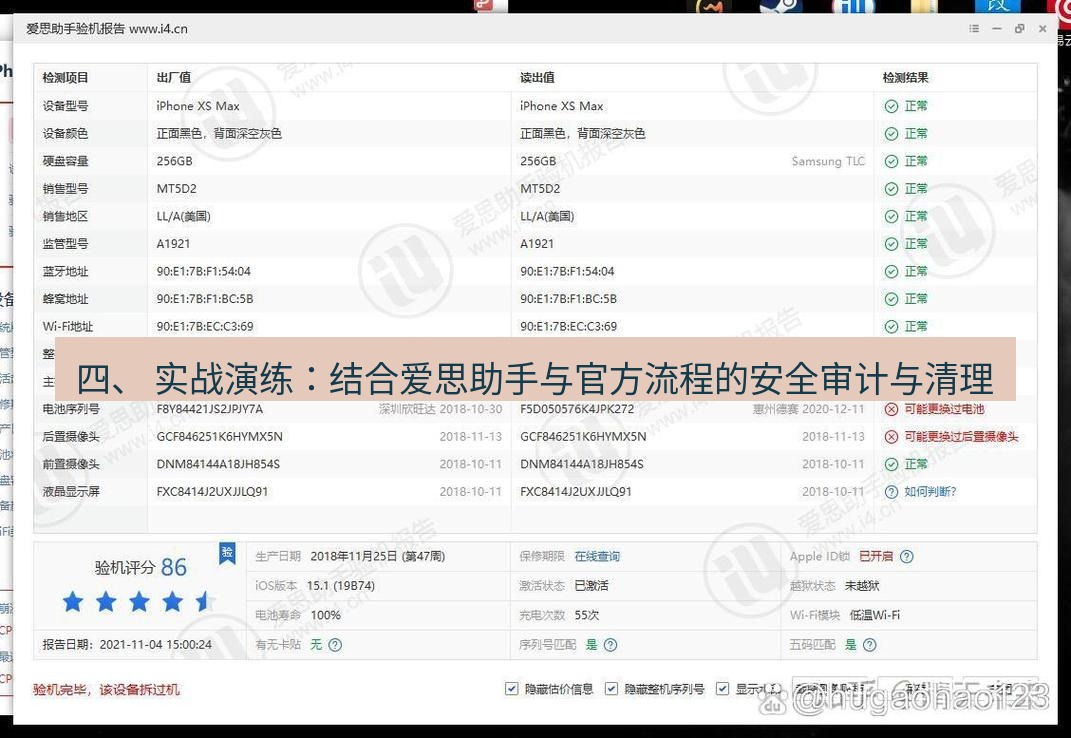Click 验机完毕，该设备拆过机 status message
1071x738 pixels.
(x=107, y=689)
